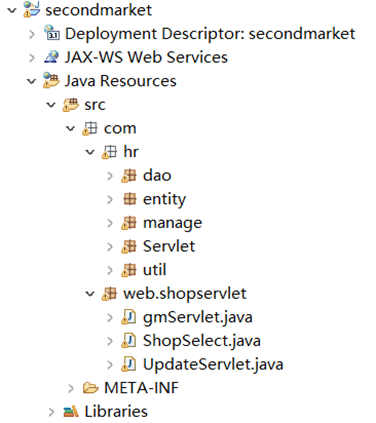Screen dimensions: 376x423
Task: Collapse the hr package
Action: 90,152
